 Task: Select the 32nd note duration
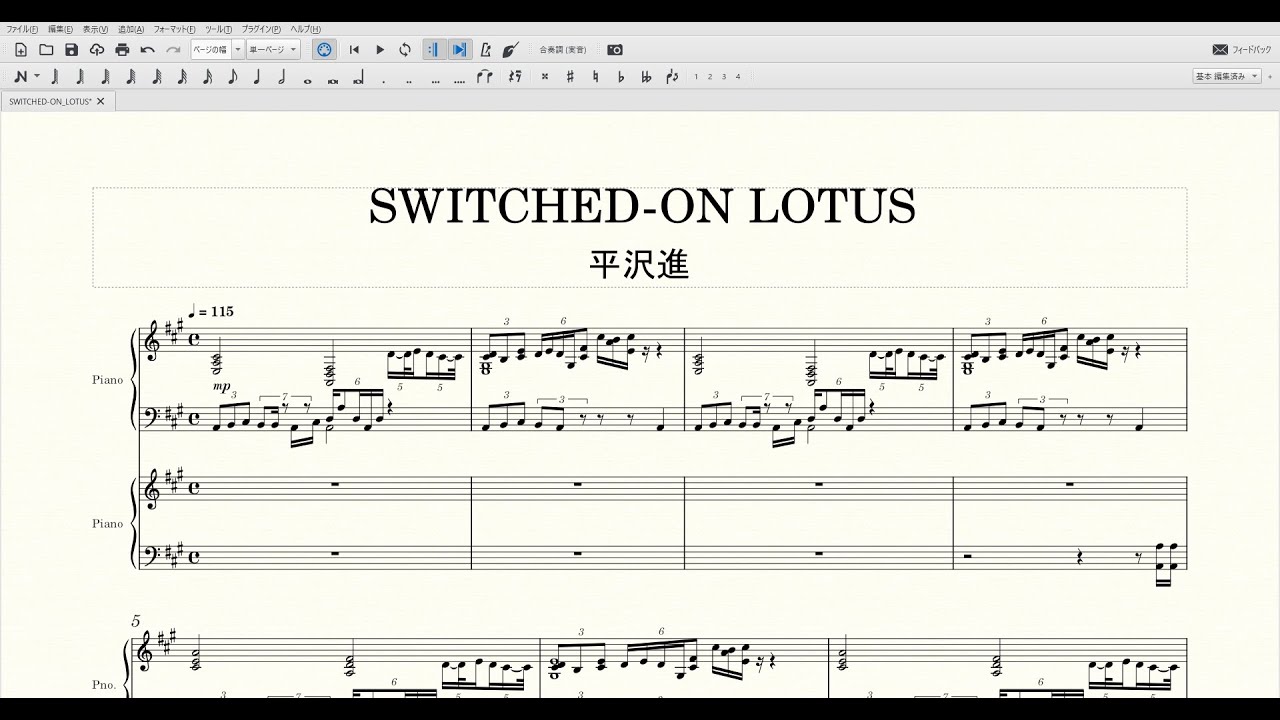point(182,76)
